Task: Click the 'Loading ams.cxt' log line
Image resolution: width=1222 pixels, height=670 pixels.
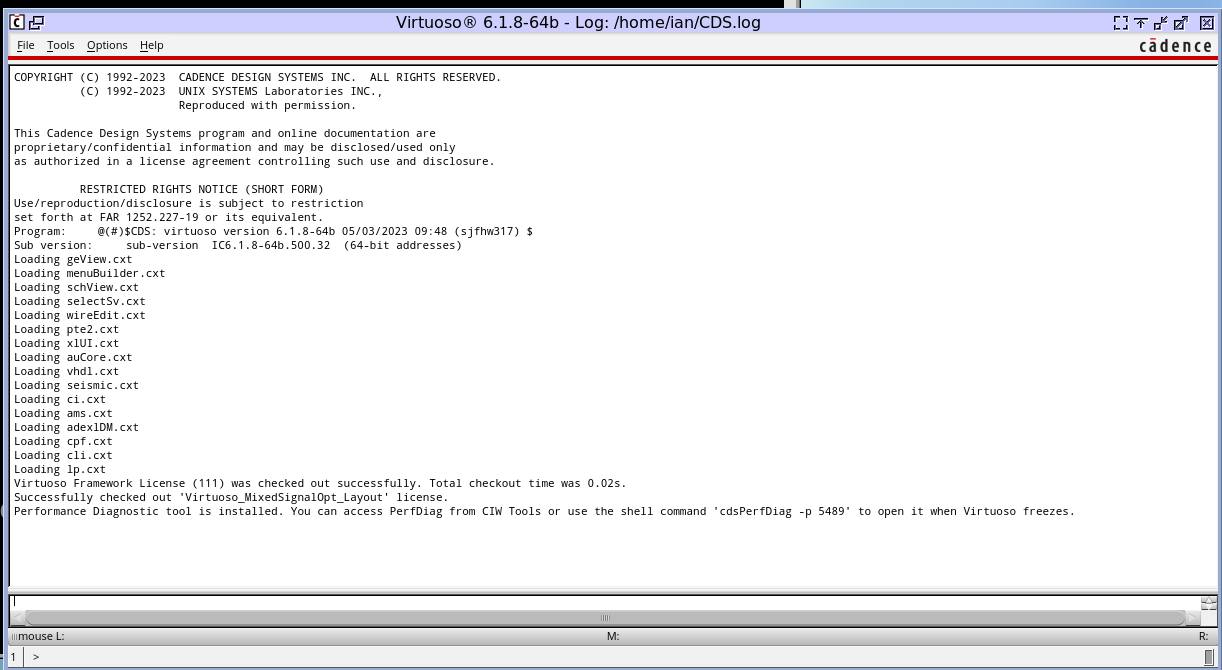Action: pyautogui.click(x=63, y=413)
